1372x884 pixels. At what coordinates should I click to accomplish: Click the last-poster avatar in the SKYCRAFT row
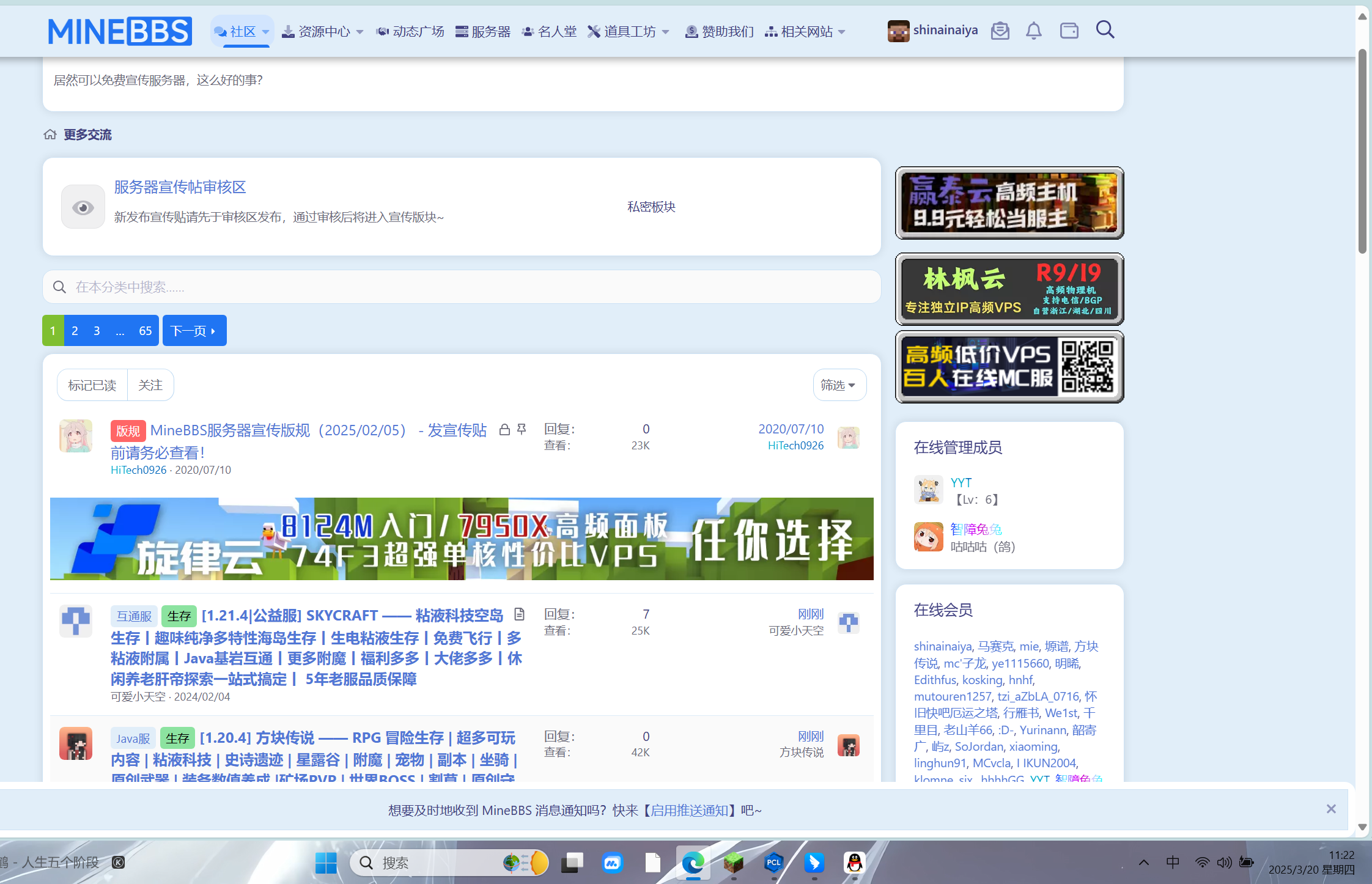[849, 623]
